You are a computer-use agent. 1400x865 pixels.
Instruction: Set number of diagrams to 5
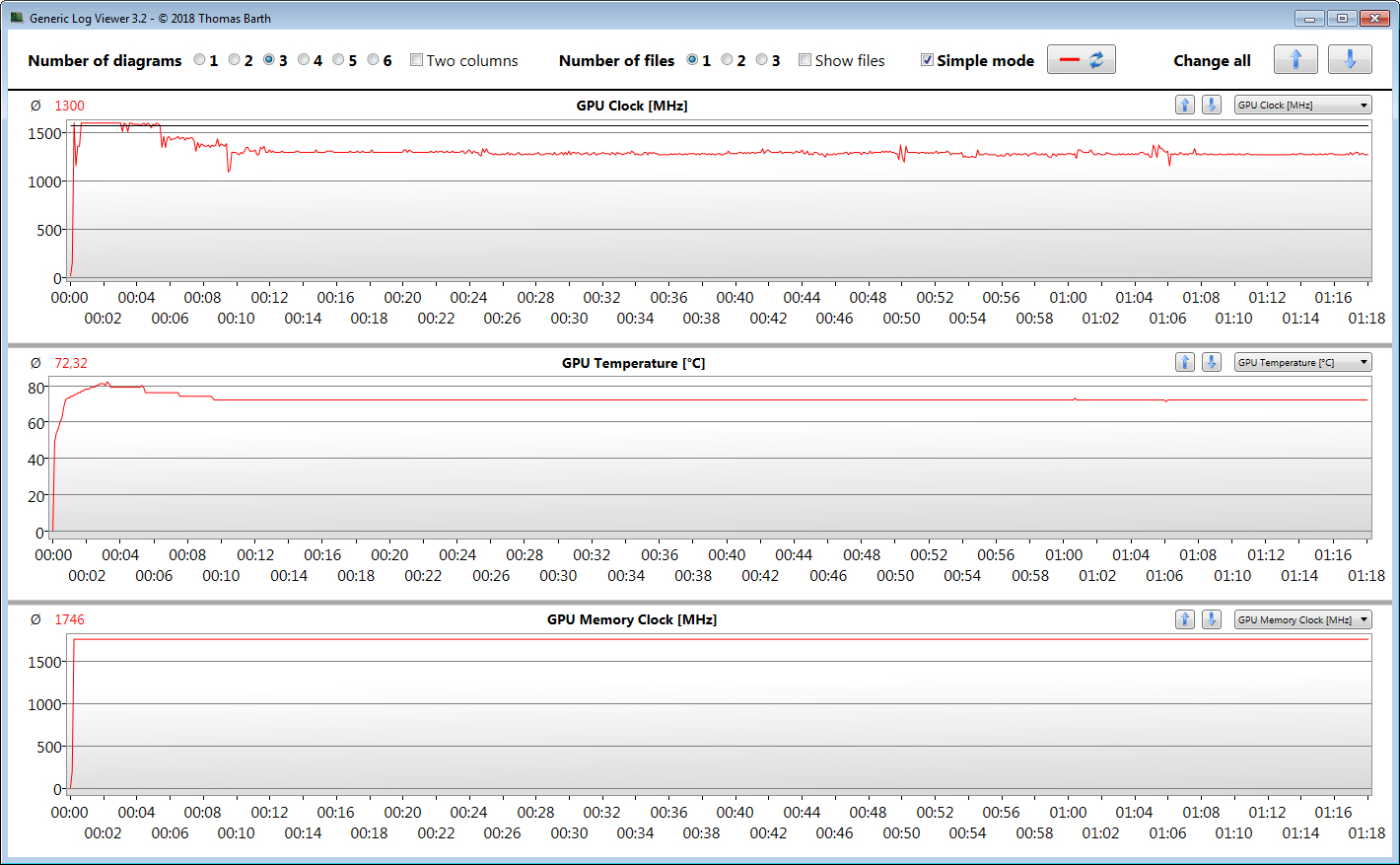click(338, 60)
